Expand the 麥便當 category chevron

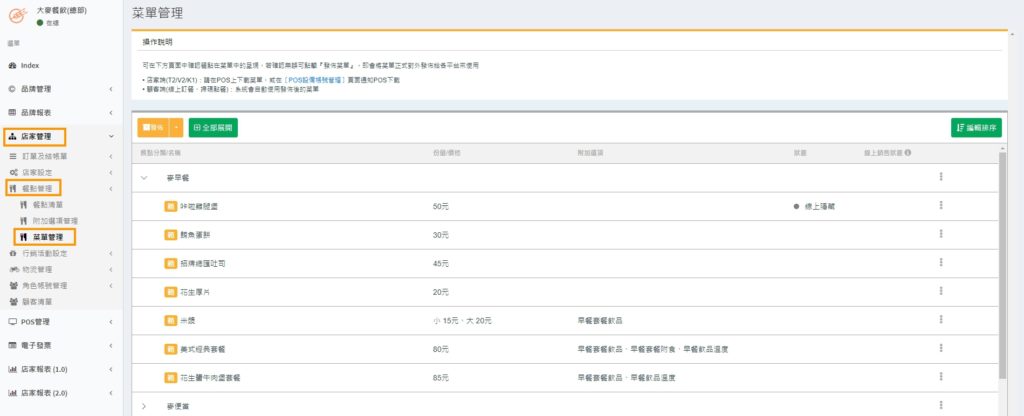point(144,406)
